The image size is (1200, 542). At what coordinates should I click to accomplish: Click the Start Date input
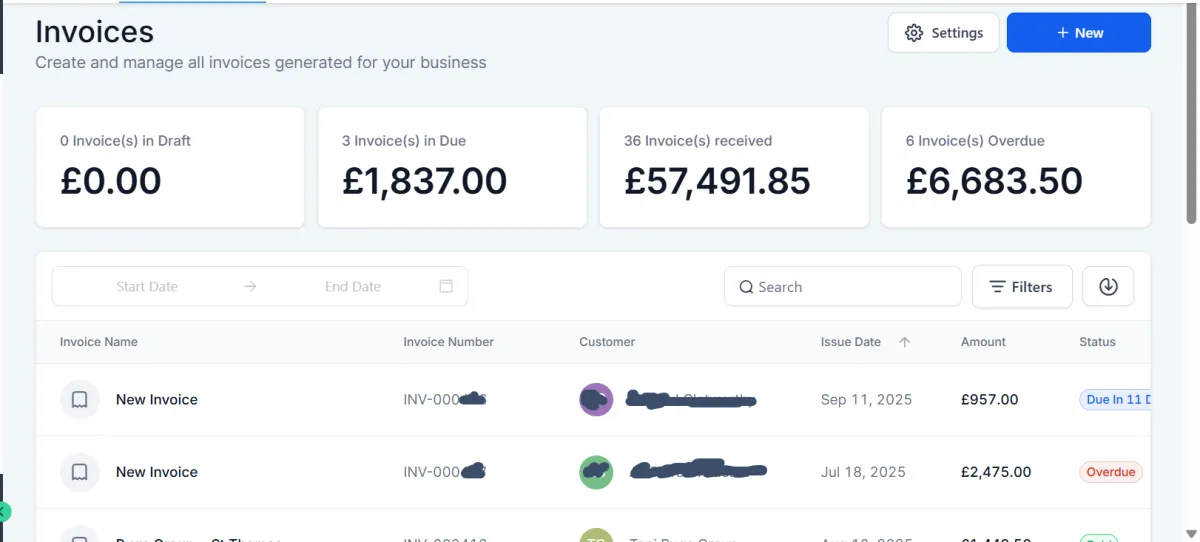147,286
